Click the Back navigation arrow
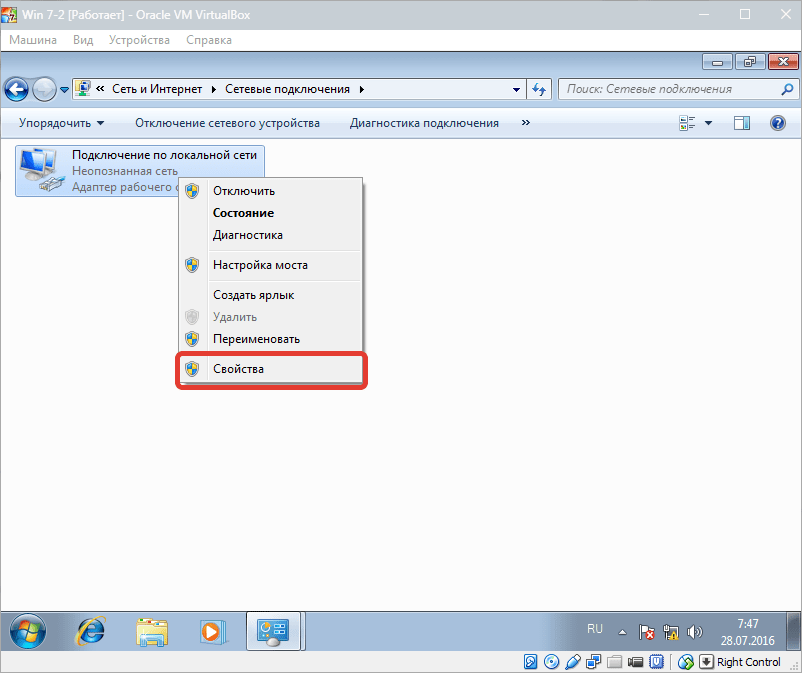The height and width of the screenshot is (673, 802). click(16, 89)
